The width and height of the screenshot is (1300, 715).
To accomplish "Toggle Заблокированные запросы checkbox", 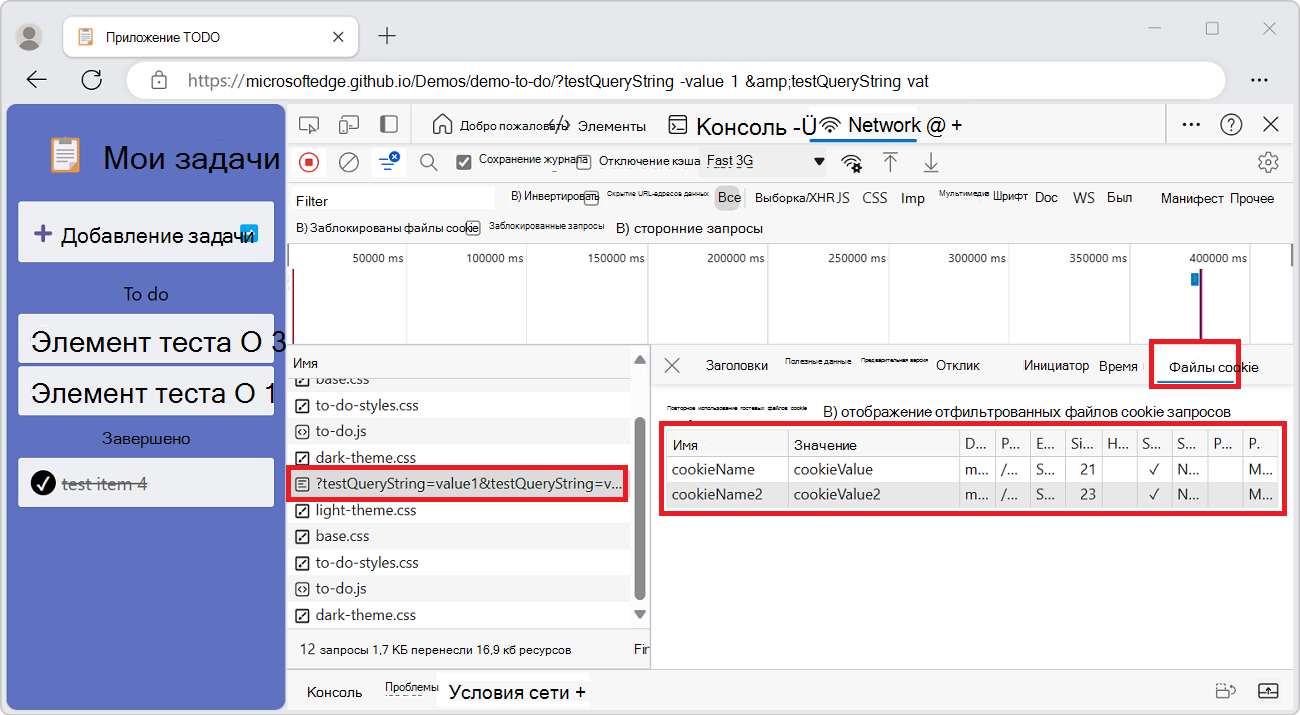I will [x=473, y=228].
